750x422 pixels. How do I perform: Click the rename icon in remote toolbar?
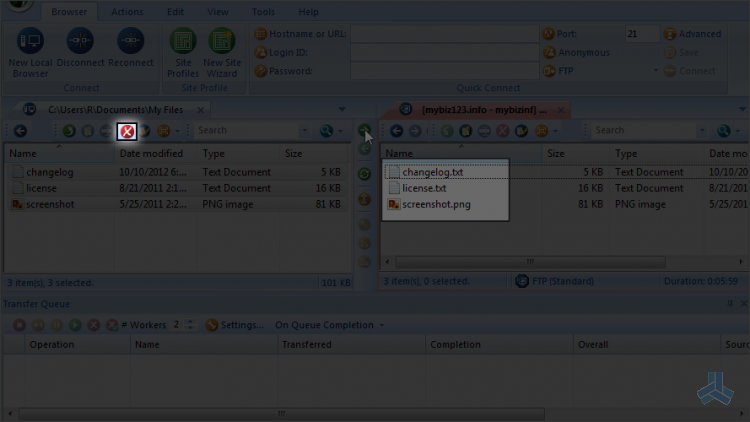484,131
